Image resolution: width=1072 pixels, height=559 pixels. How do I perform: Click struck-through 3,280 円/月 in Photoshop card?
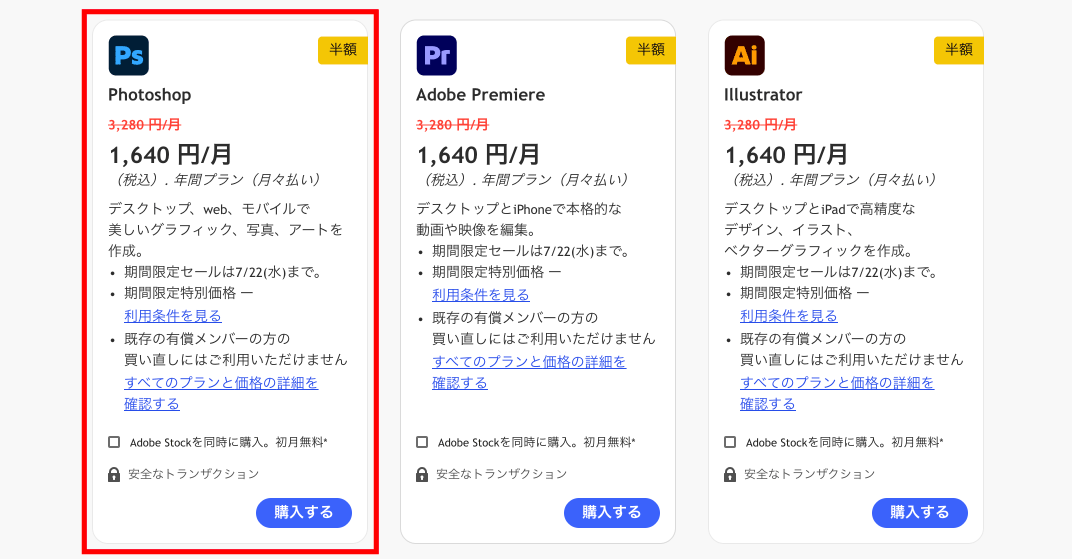pos(144,125)
